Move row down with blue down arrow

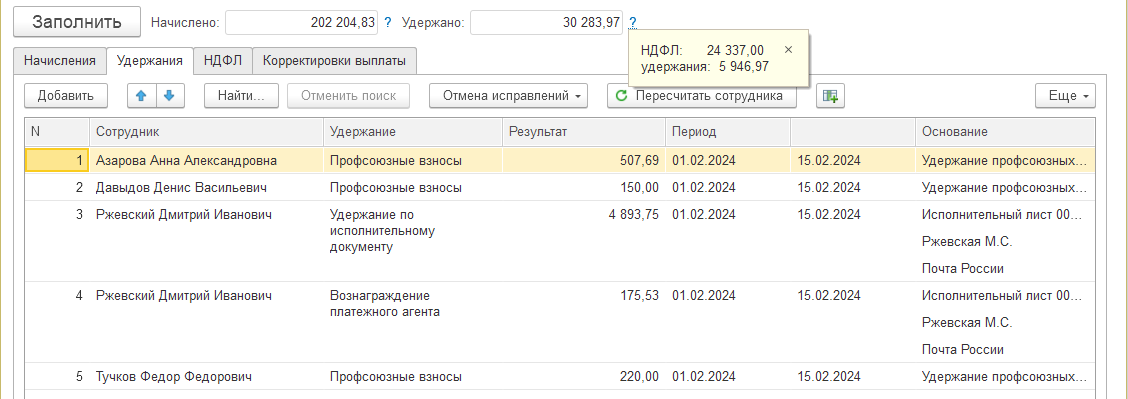(169, 96)
